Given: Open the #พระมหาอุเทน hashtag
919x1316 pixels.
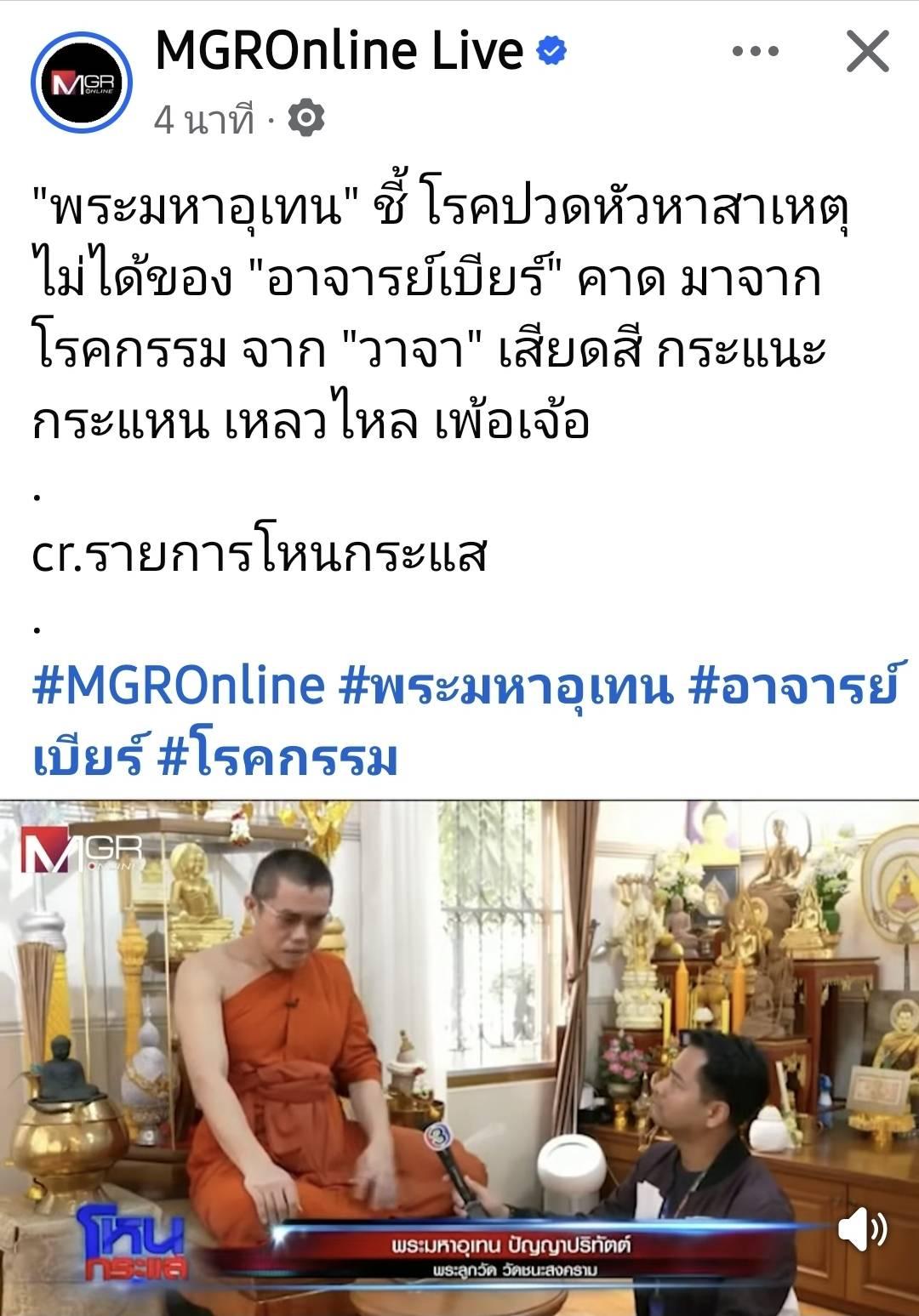Looking at the screenshot, I should pos(505,686).
